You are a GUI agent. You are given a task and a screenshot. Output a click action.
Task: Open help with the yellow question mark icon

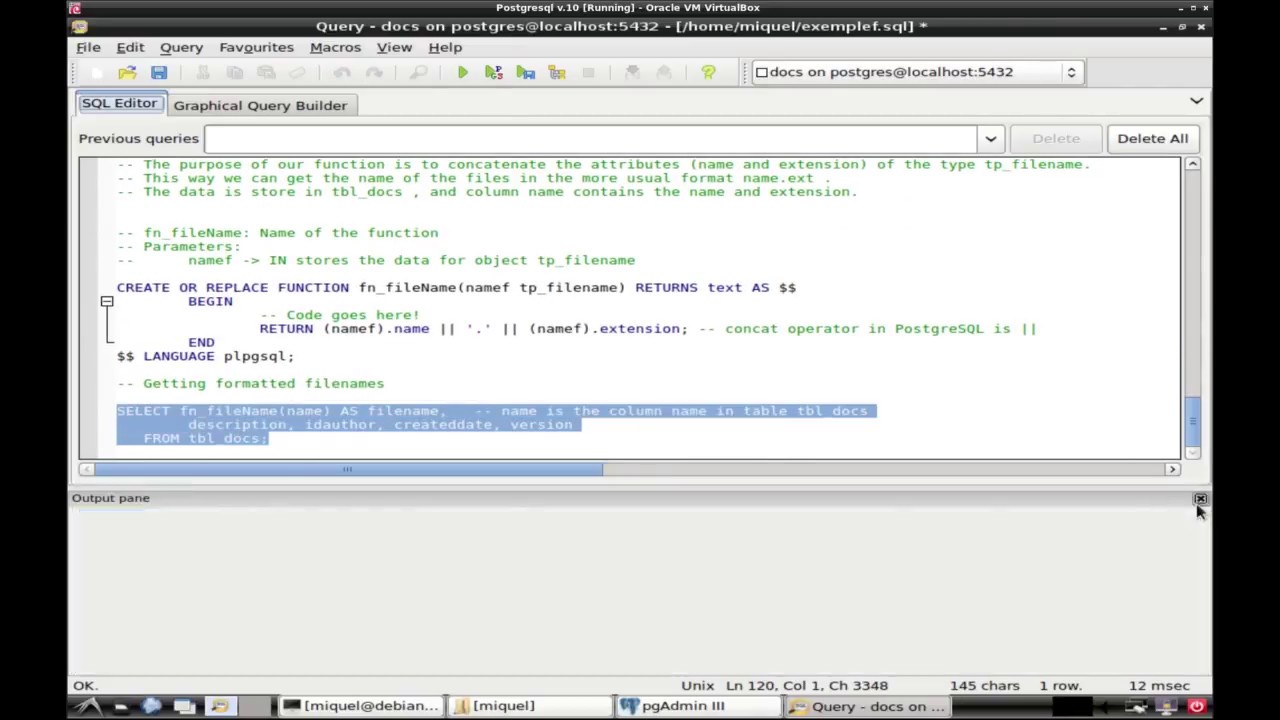pos(708,72)
